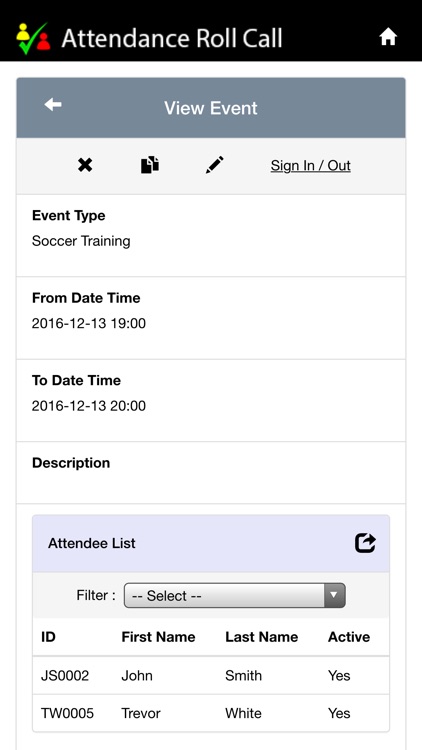Select attendee row TW0005 Trevor White
The height and width of the screenshot is (750, 422).
click(x=211, y=713)
